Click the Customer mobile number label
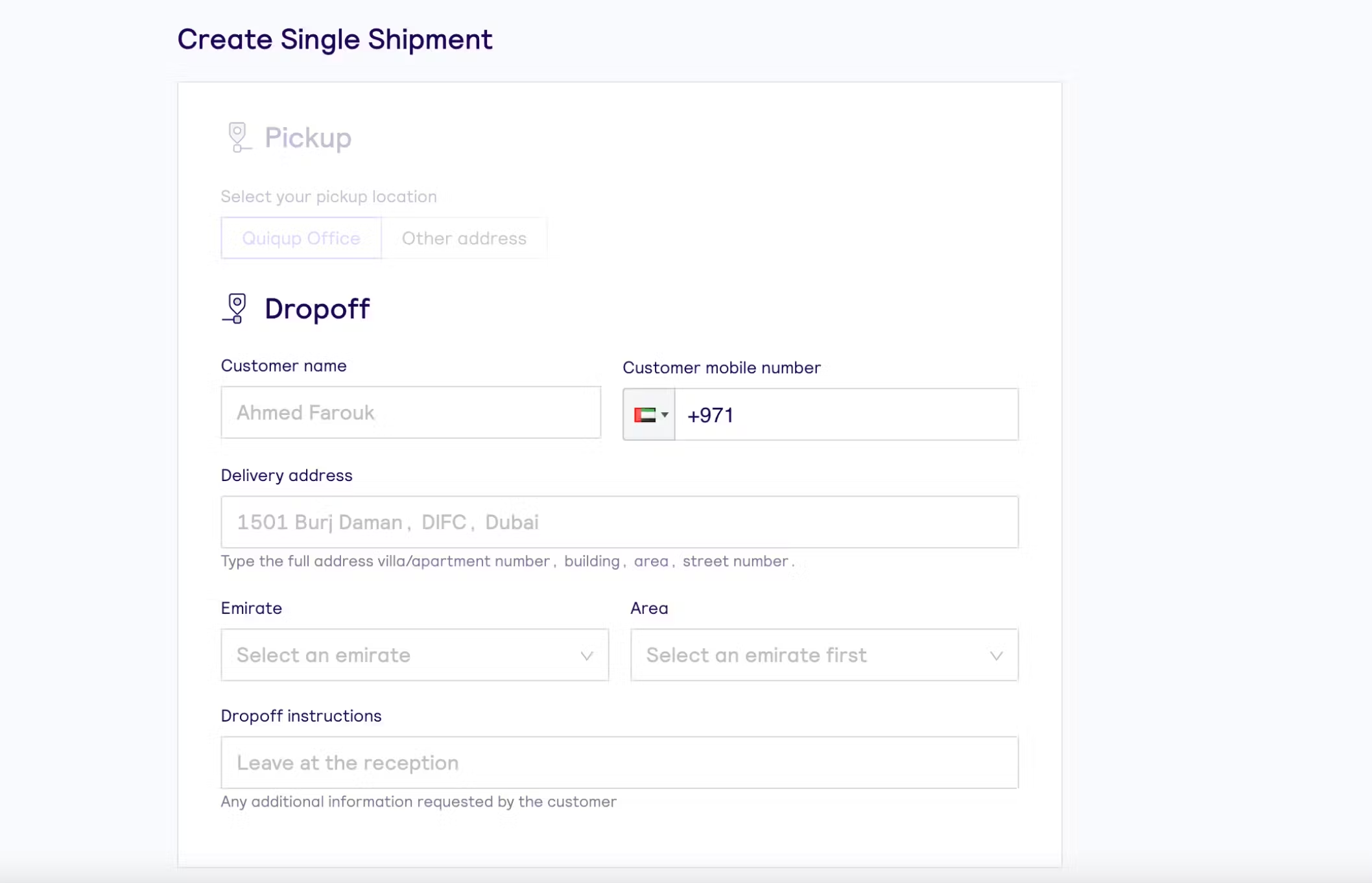 pos(721,368)
